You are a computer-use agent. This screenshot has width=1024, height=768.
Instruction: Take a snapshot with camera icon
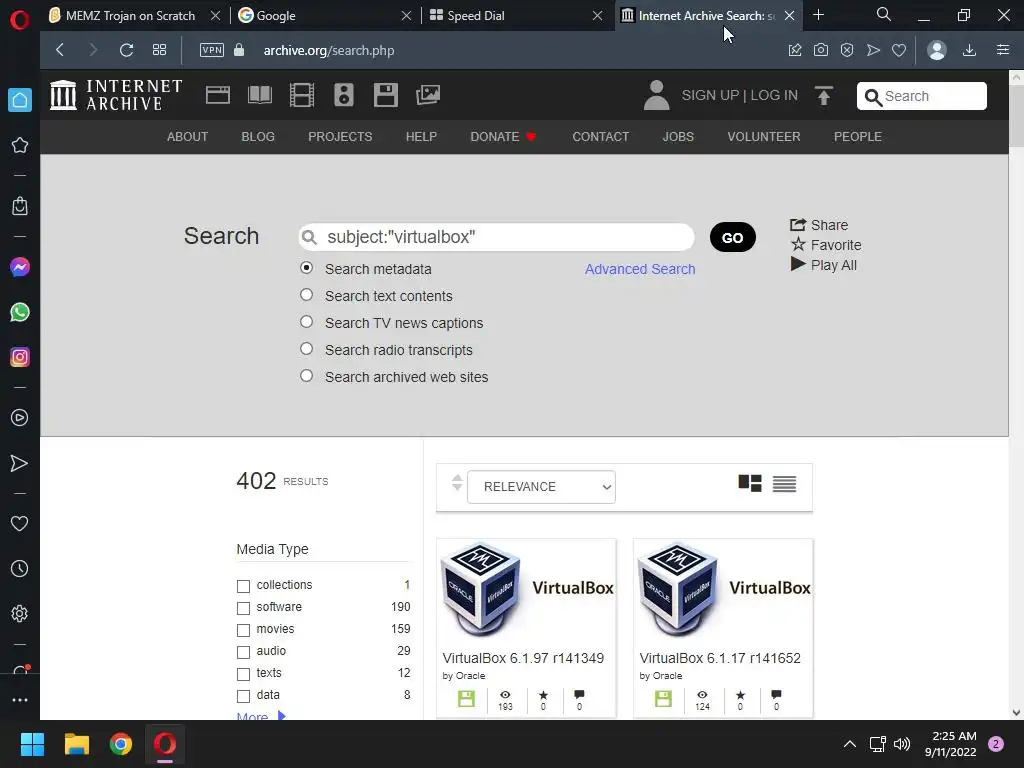[x=821, y=50]
